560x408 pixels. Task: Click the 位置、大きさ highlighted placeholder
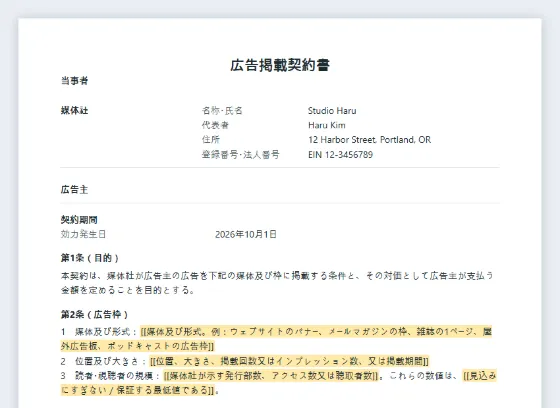pyautogui.click(x=289, y=361)
